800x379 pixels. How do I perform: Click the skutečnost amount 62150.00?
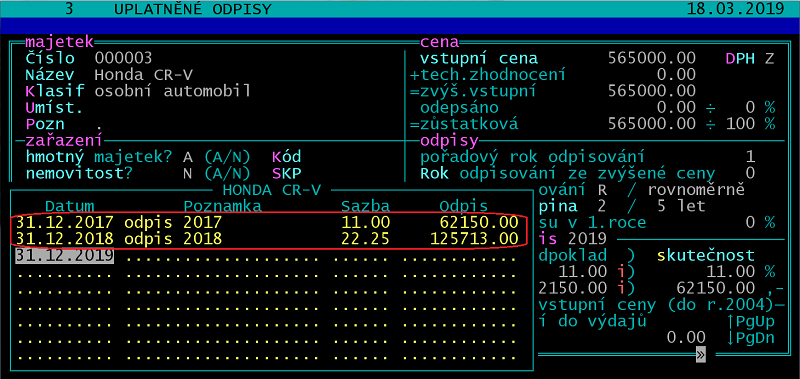(x=715, y=288)
